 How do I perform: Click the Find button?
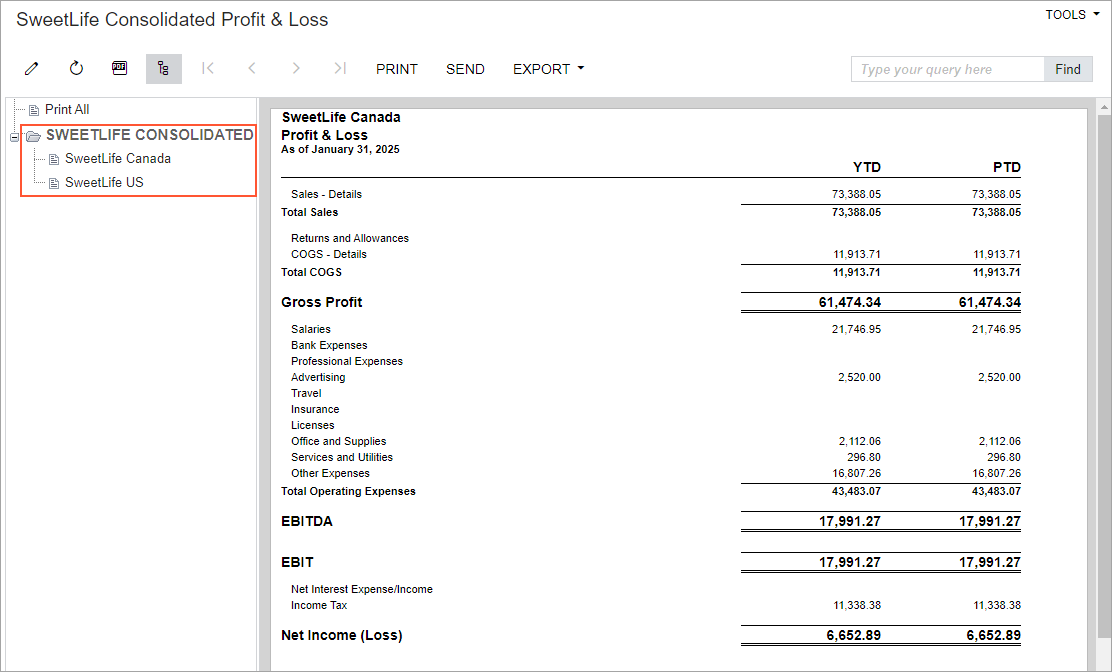1068,69
